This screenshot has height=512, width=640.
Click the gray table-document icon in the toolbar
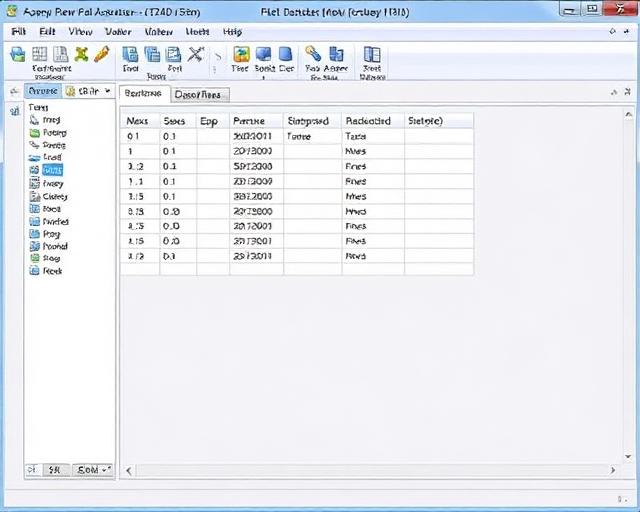pyautogui.click(x=61, y=54)
